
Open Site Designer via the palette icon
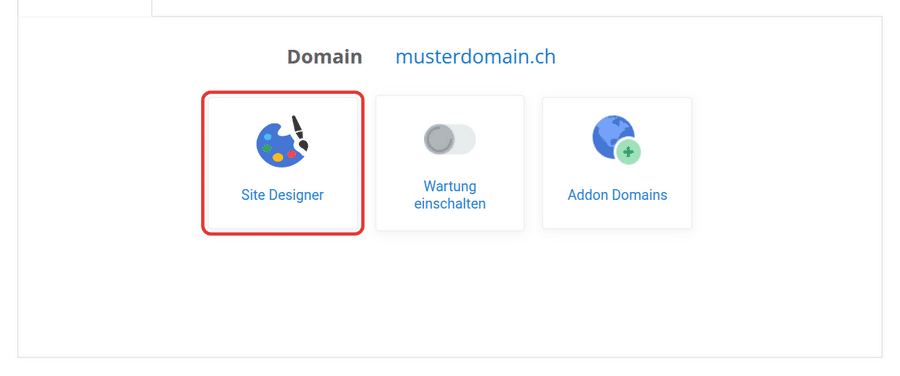[x=282, y=141]
